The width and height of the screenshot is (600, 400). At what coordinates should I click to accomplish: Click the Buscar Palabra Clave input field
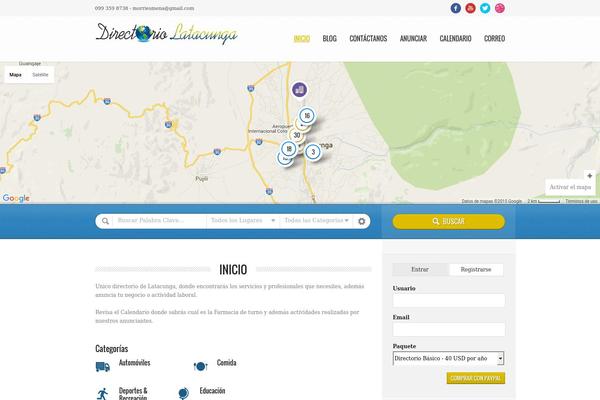[159, 220]
